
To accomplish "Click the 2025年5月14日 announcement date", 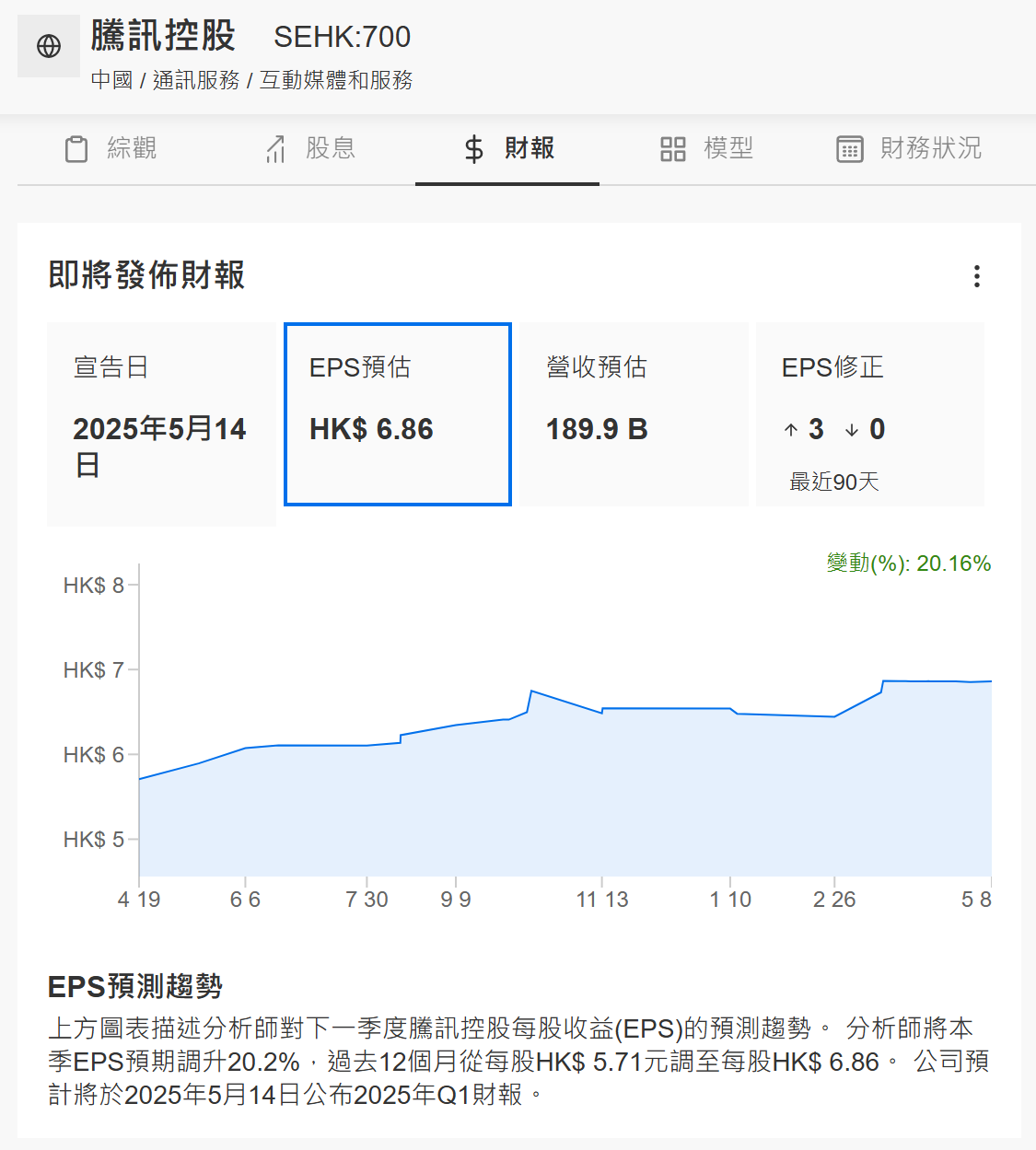I will pyautogui.click(x=159, y=447).
